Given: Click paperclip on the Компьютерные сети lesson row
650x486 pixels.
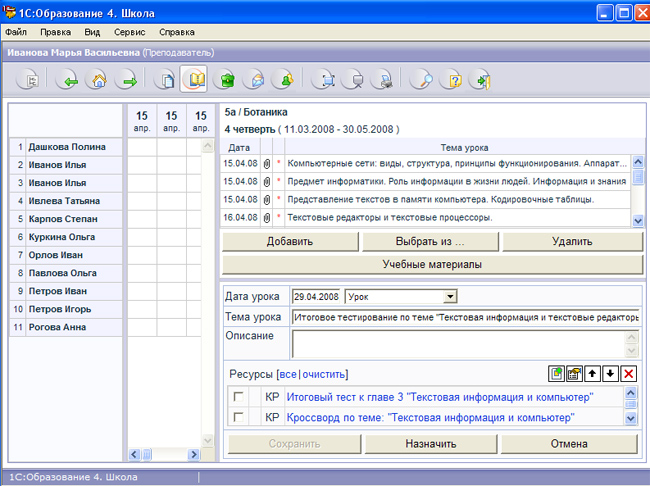Looking at the screenshot, I should [x=267, y=163].
